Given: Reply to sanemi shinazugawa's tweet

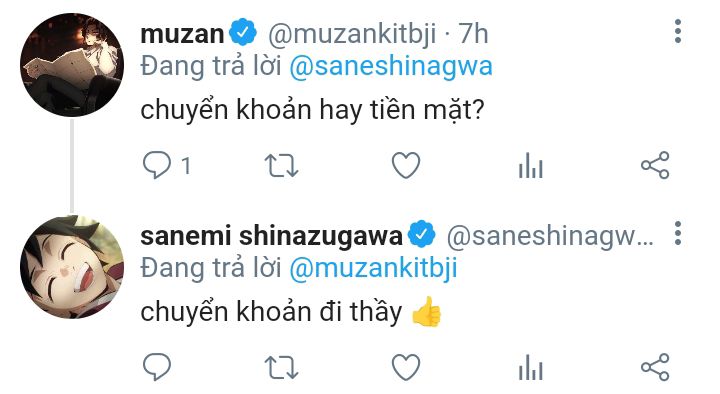Looking at the screenshot, I should 157,367.
